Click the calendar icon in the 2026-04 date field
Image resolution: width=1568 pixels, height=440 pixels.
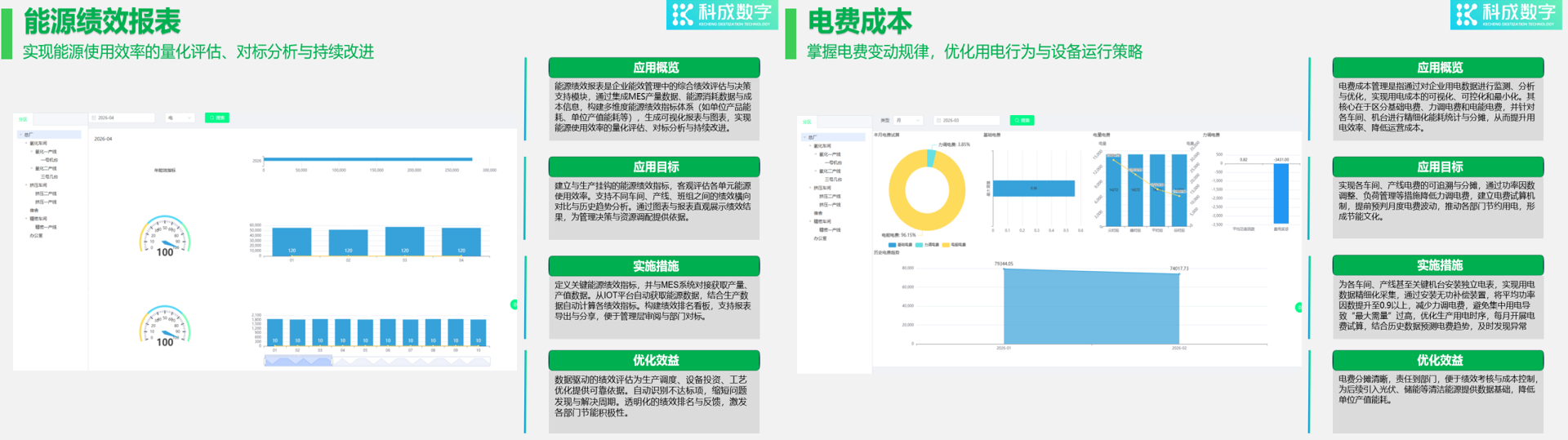[94, 118]
